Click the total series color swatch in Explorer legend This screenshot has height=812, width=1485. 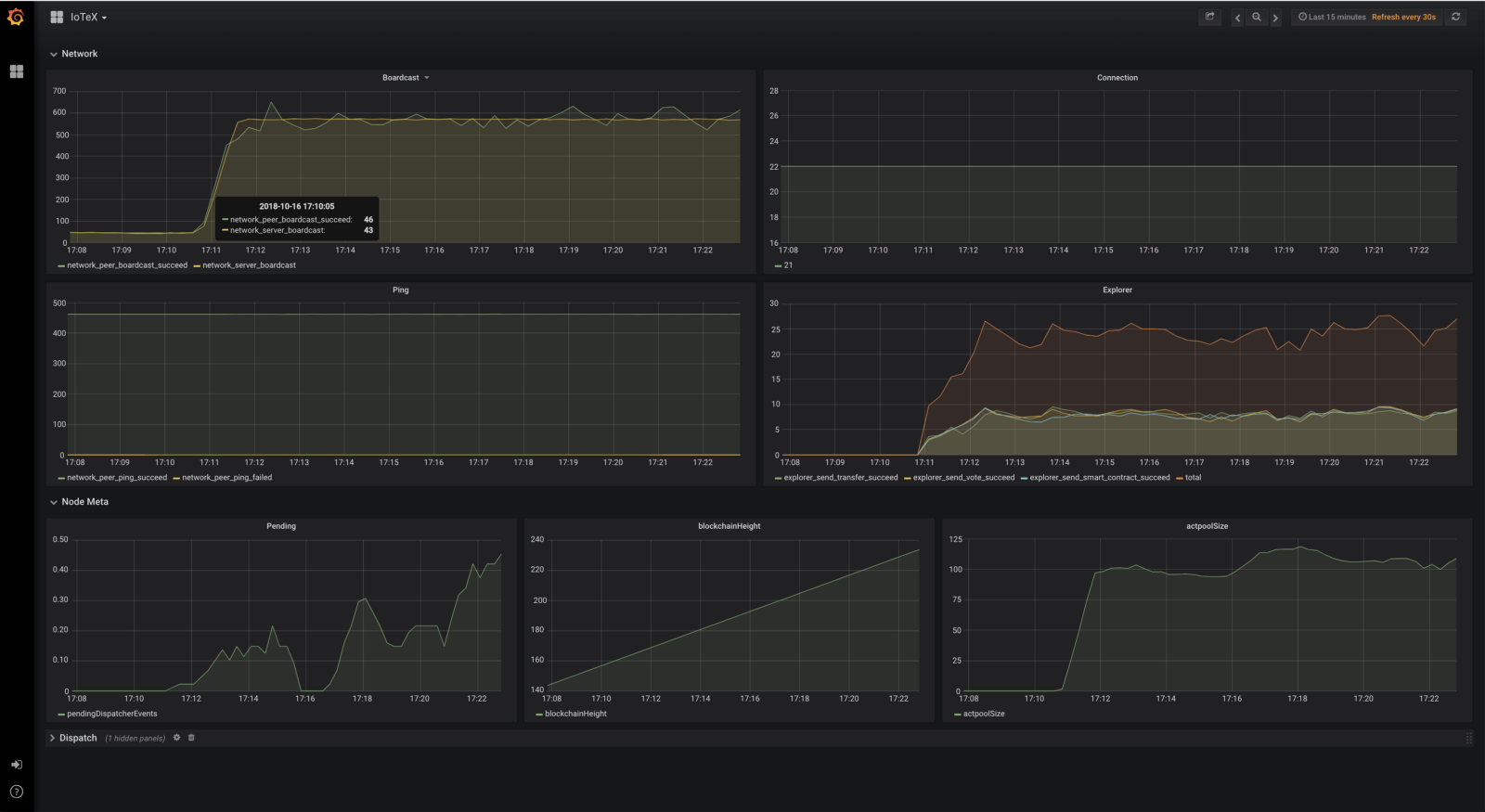click(x=1180, y=478)
